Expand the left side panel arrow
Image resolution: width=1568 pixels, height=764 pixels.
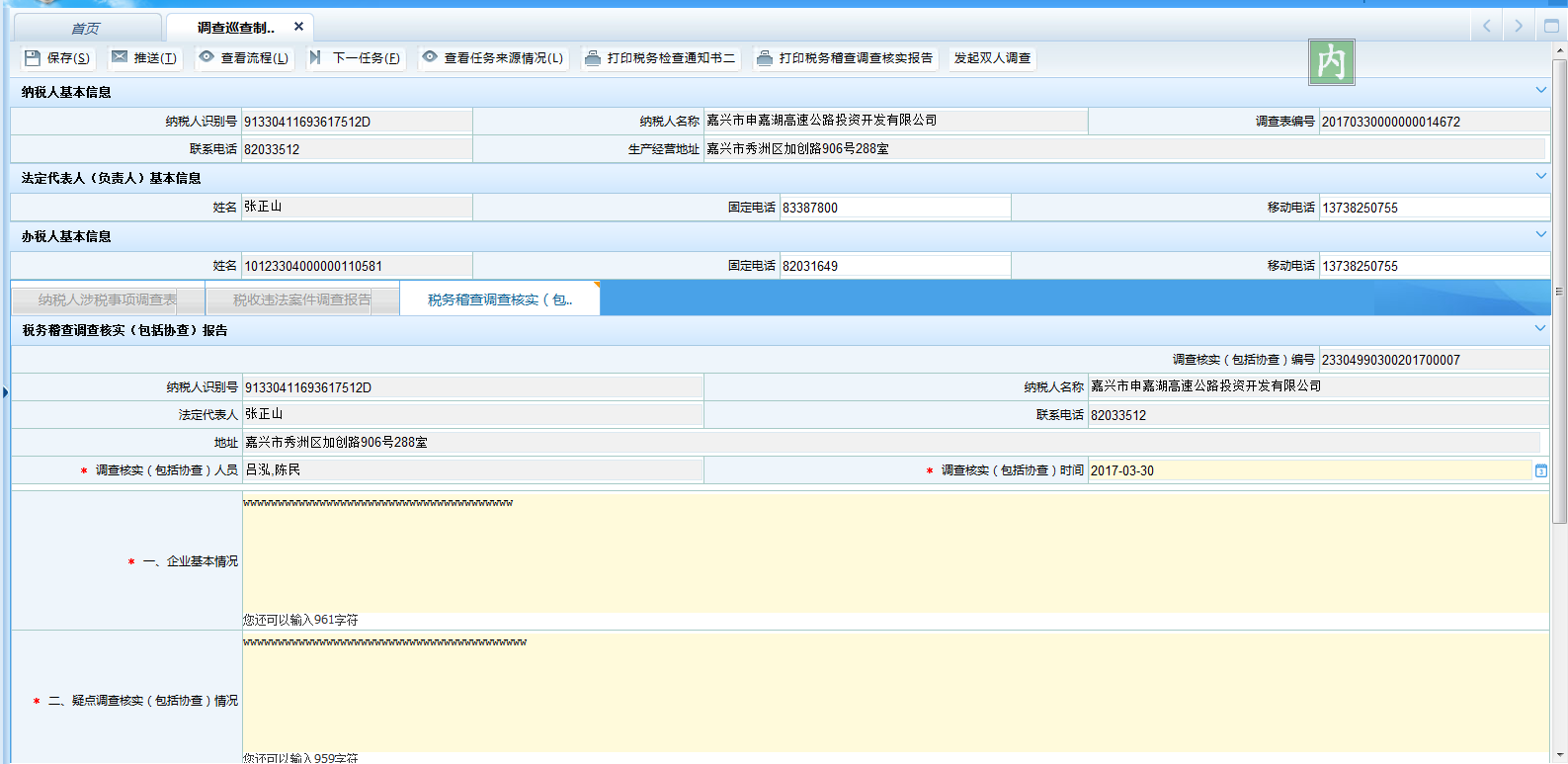5,392
